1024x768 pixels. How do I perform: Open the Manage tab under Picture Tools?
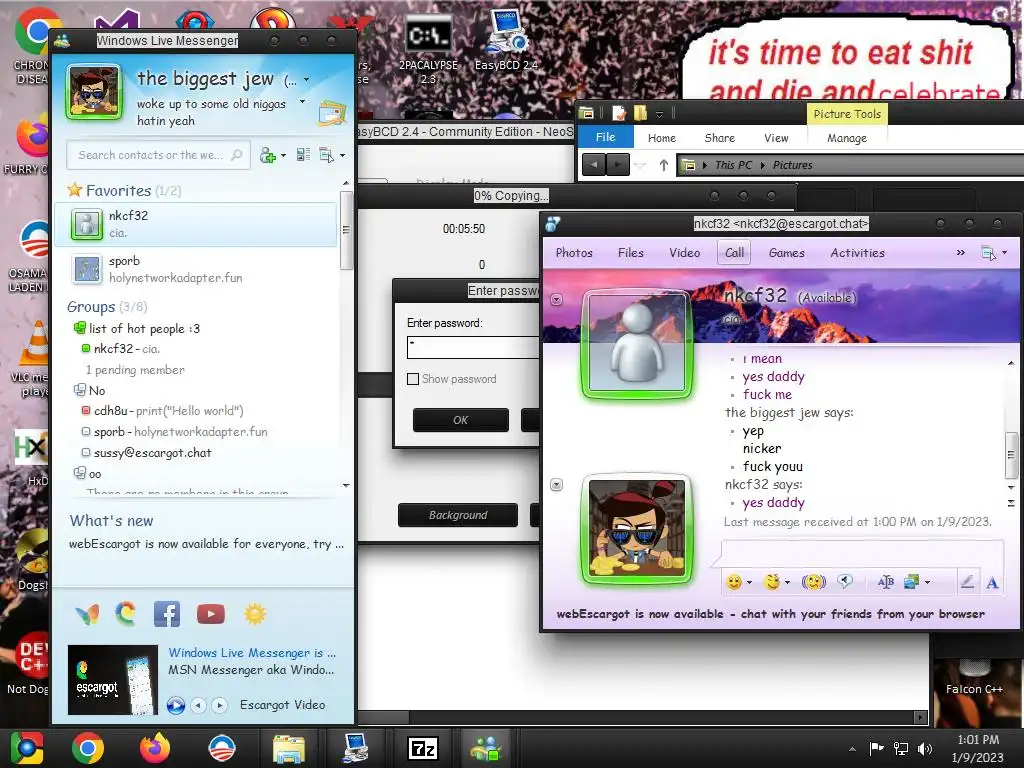pos(847,138)
